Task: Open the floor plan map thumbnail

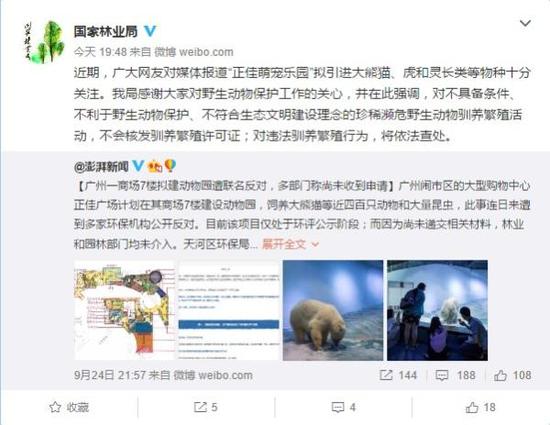Action: pos(124,310)
